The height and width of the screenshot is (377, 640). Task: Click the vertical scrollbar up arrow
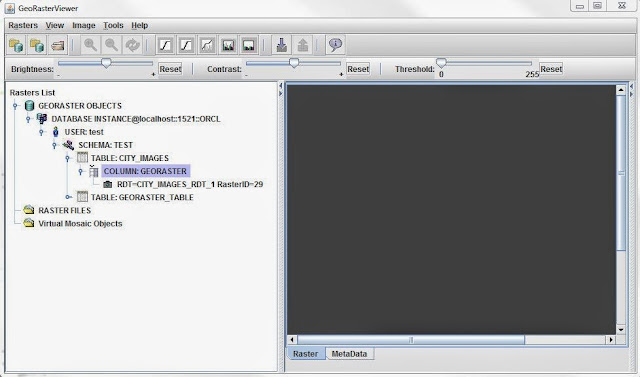(621, 90)
